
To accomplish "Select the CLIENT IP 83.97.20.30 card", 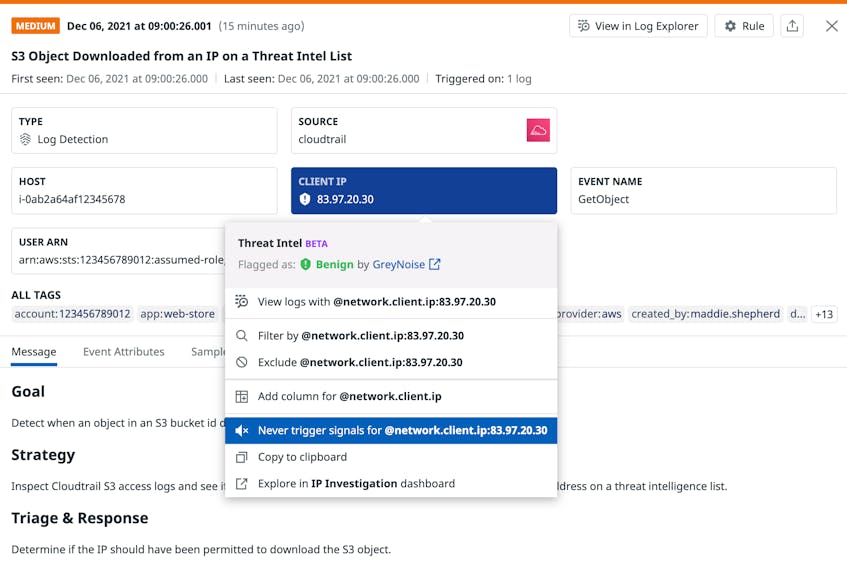I will [x=424, y=191].
